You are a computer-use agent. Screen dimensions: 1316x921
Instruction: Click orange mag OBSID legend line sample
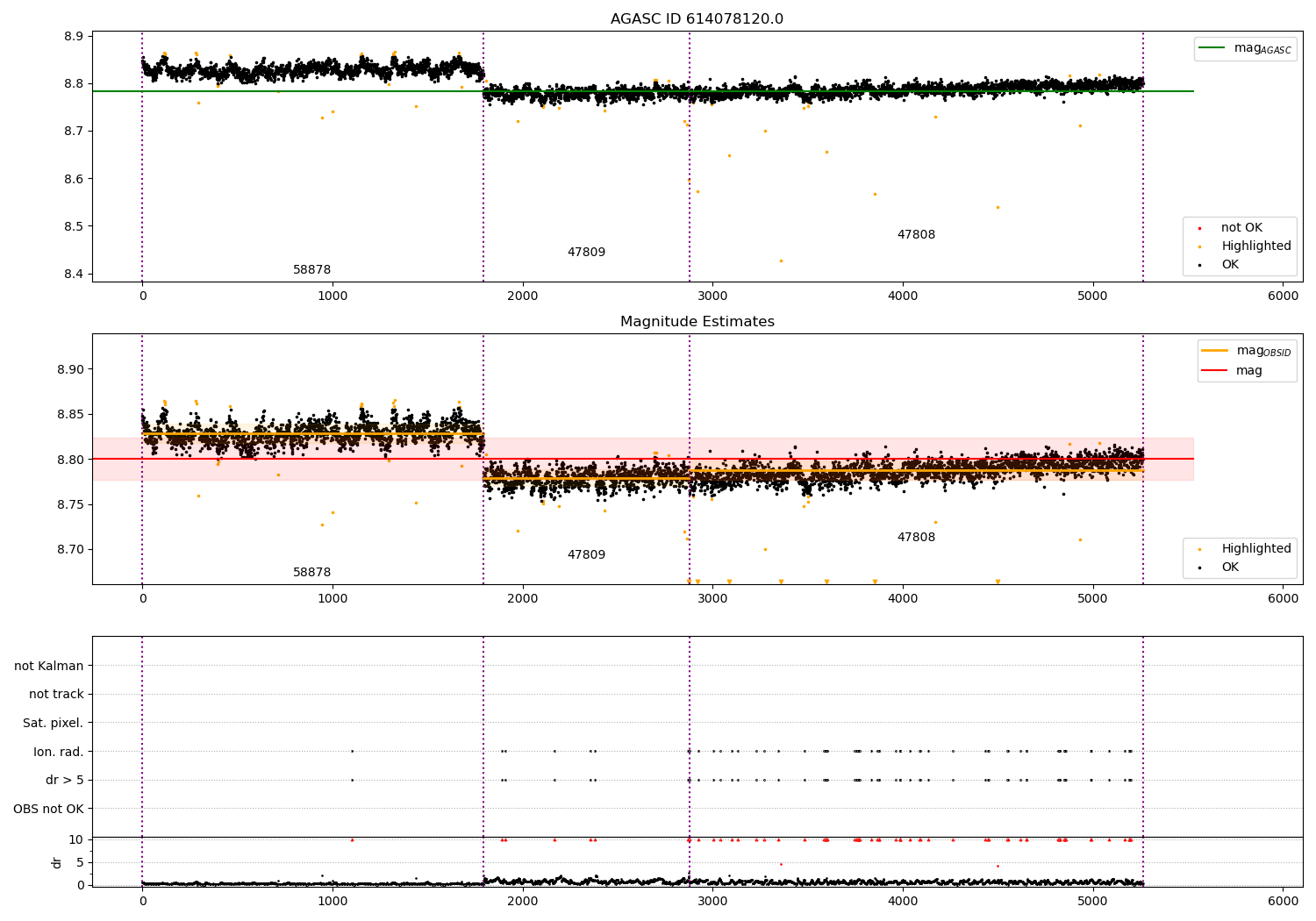(1216, 351)
